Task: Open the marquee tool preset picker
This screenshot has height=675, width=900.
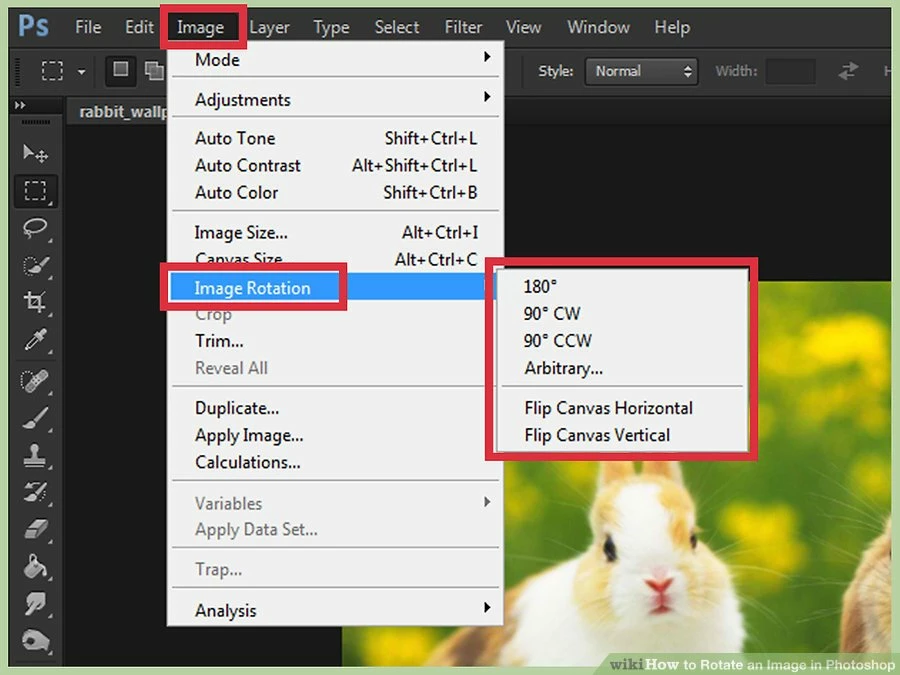Action: [82, 71]
